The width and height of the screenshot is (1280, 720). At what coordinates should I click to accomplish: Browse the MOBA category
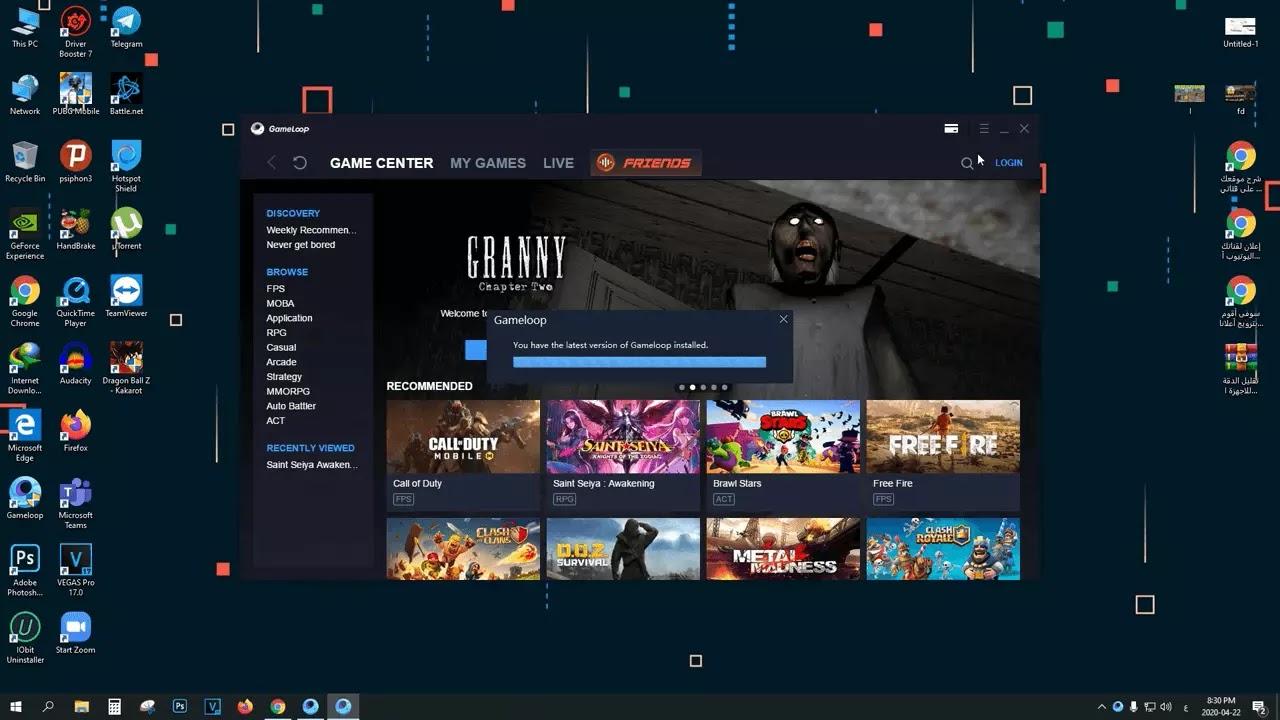(x=280, y=303)
